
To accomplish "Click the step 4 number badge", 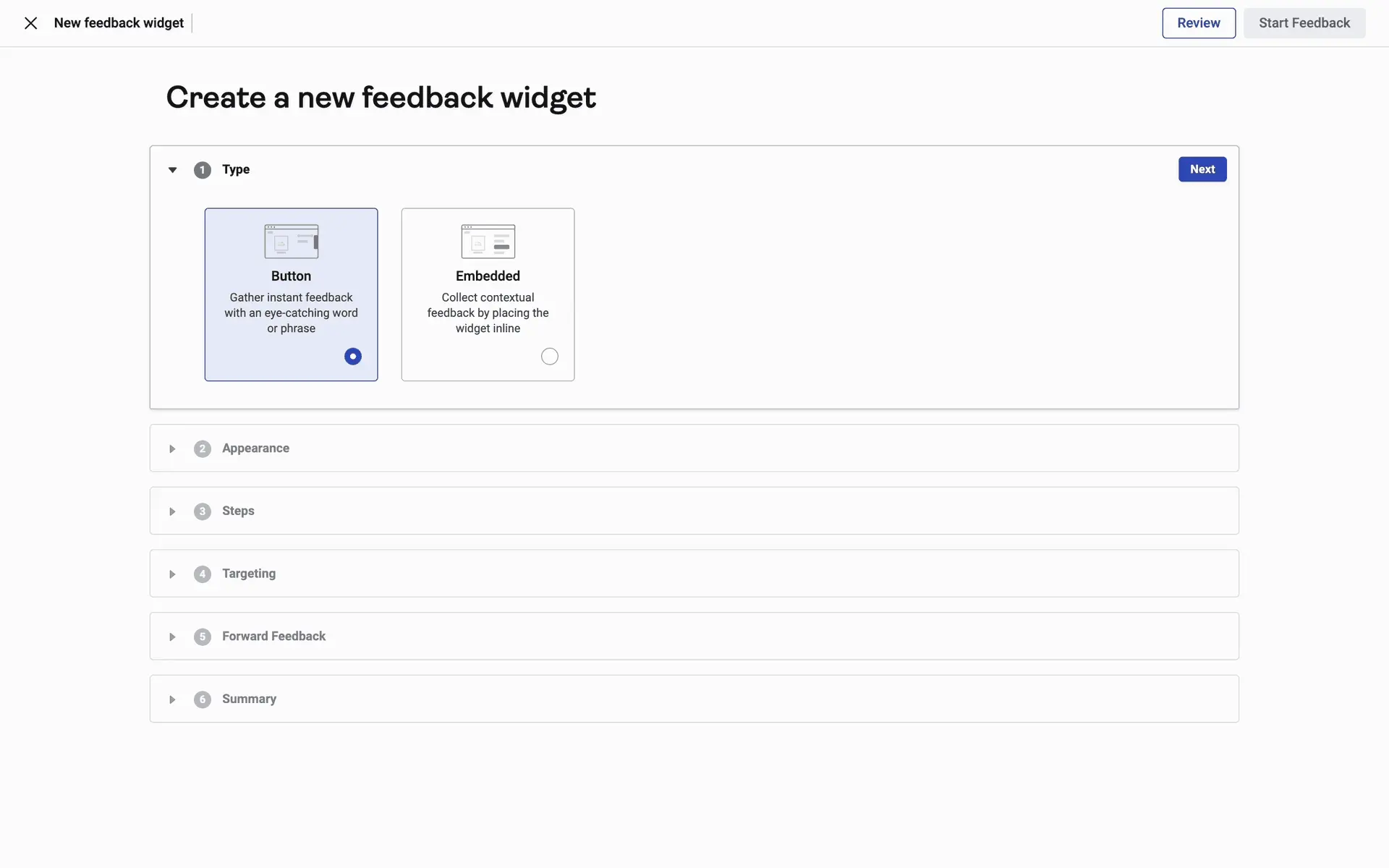I will (203, 574).
